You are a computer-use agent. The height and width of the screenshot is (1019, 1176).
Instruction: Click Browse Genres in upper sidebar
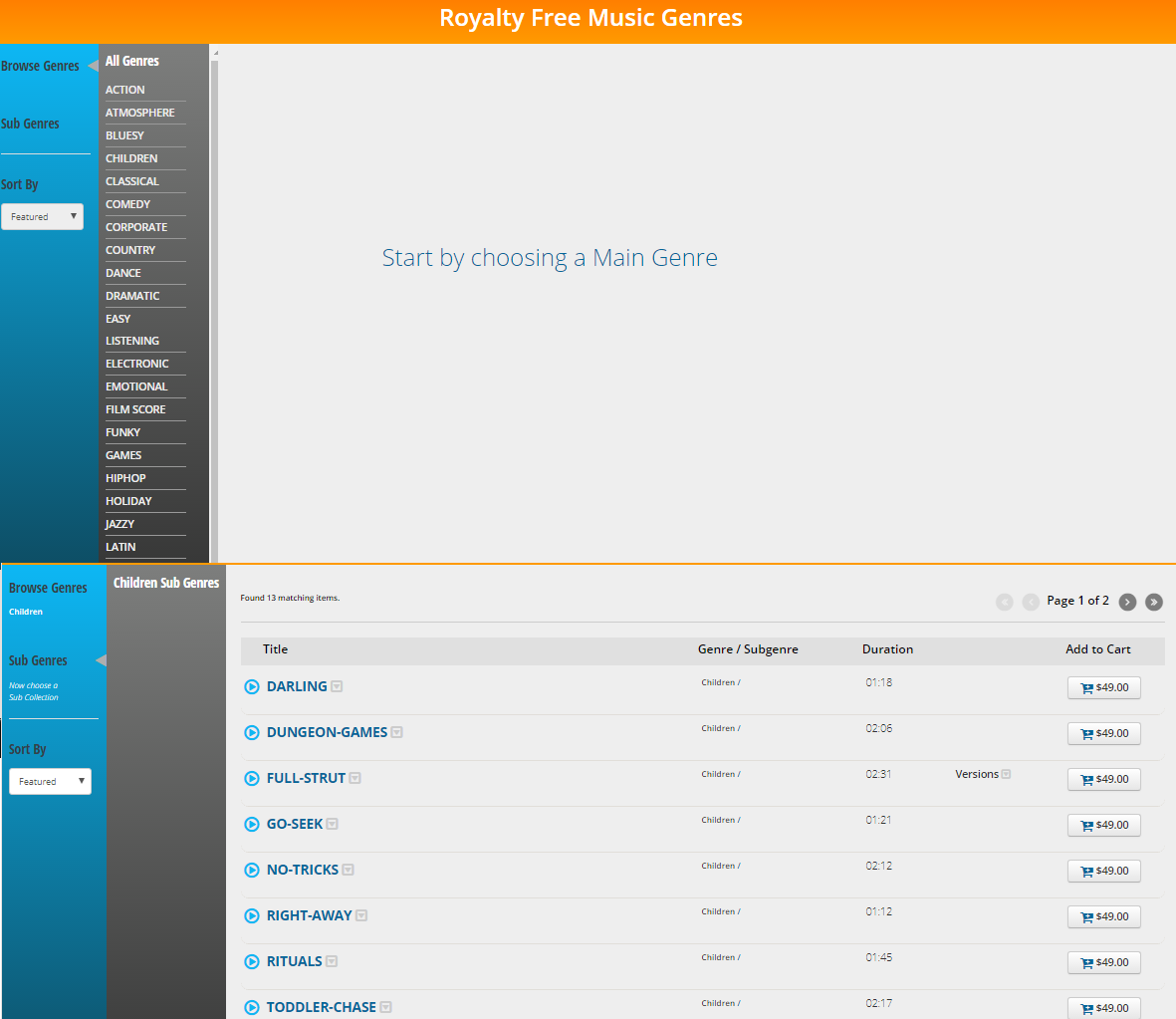(40, 66)
